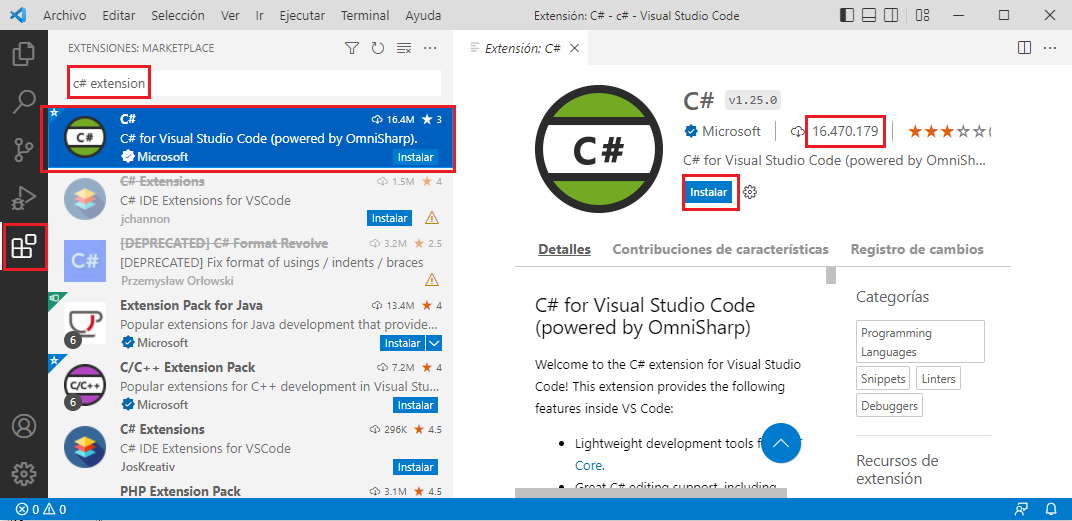1072x521 pixels.
Task: Click the manage gear next to Instalar
Action: (x=750, y=192)
